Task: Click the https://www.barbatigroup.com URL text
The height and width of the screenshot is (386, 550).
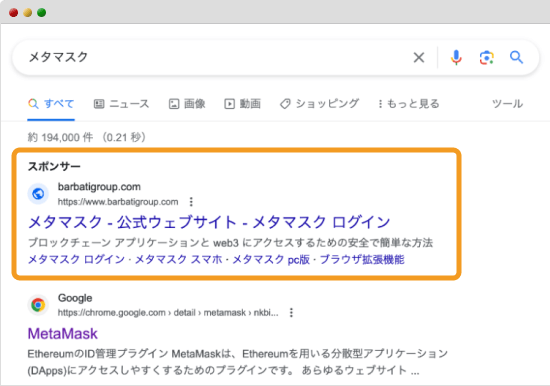Action: coord(118,202)
